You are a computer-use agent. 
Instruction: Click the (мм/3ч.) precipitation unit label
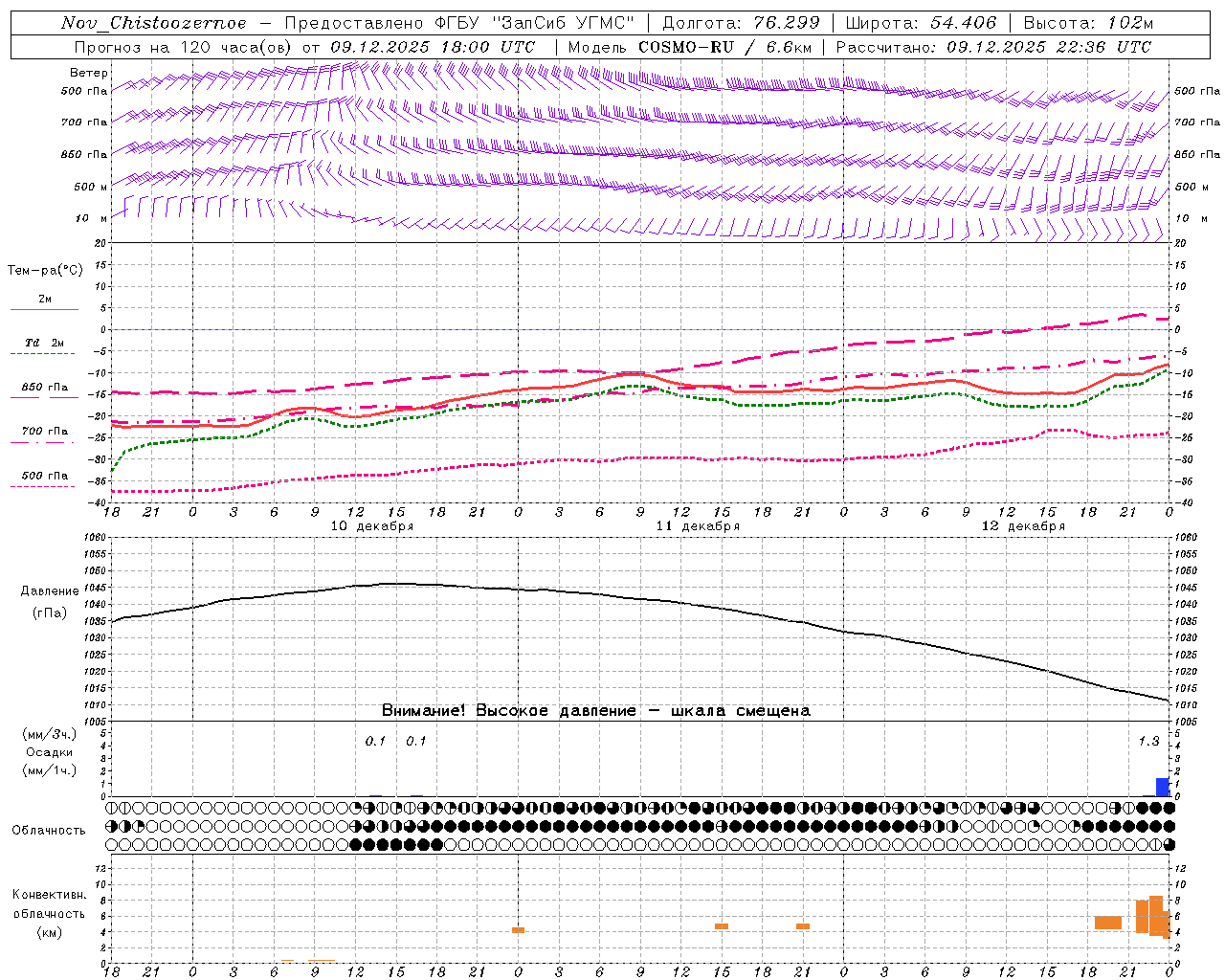click(50, 734)
